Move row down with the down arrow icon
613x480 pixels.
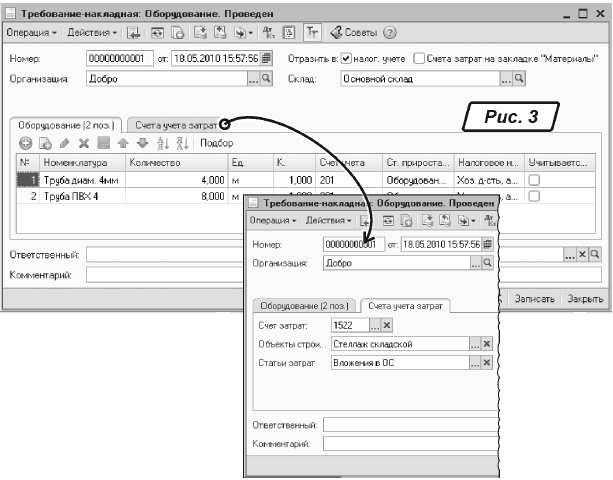point(143,143)
